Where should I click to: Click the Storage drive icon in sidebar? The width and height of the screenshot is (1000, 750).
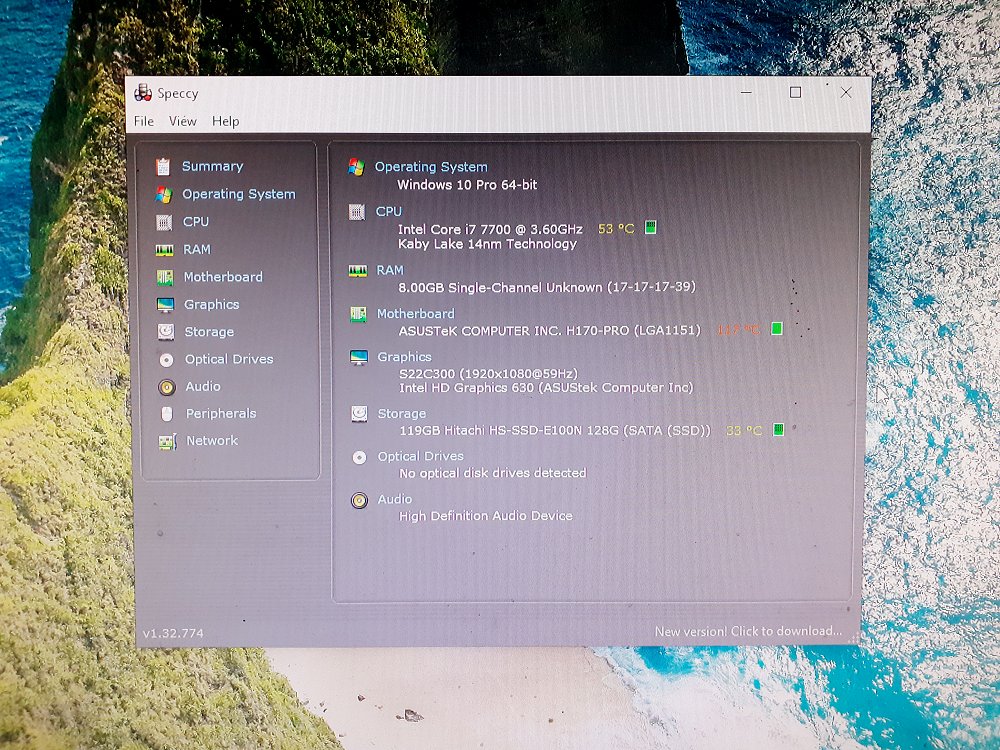tap(165, 332)
